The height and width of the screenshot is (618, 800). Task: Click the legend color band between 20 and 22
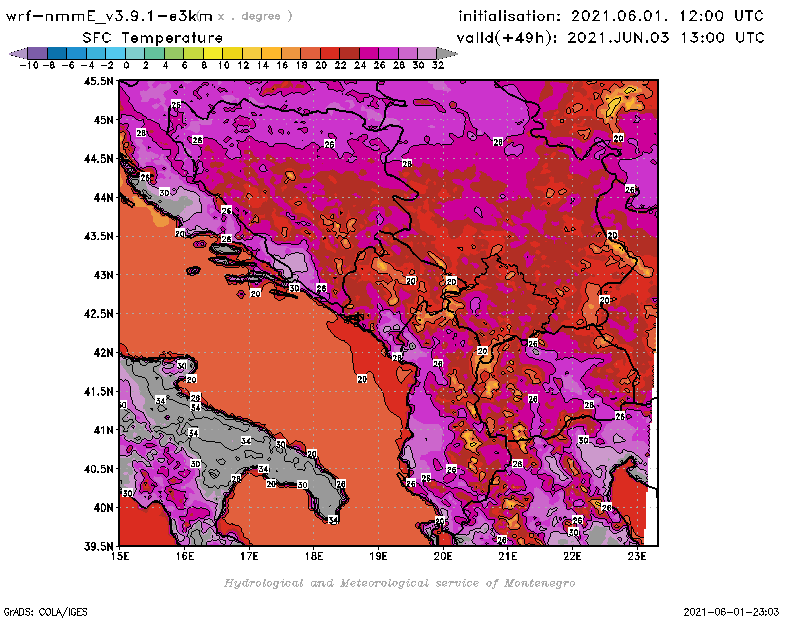tap(330, 53)
